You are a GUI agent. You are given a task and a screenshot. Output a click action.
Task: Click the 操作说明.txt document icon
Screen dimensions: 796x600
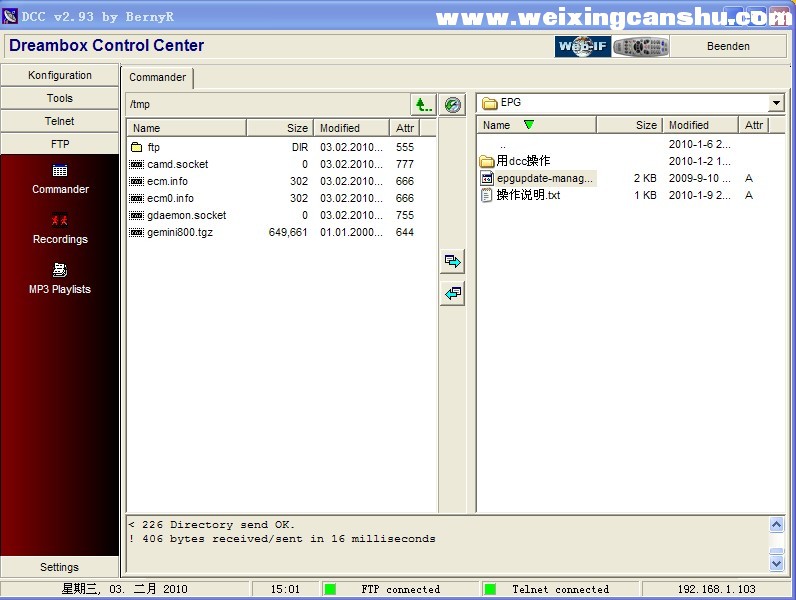487,195
